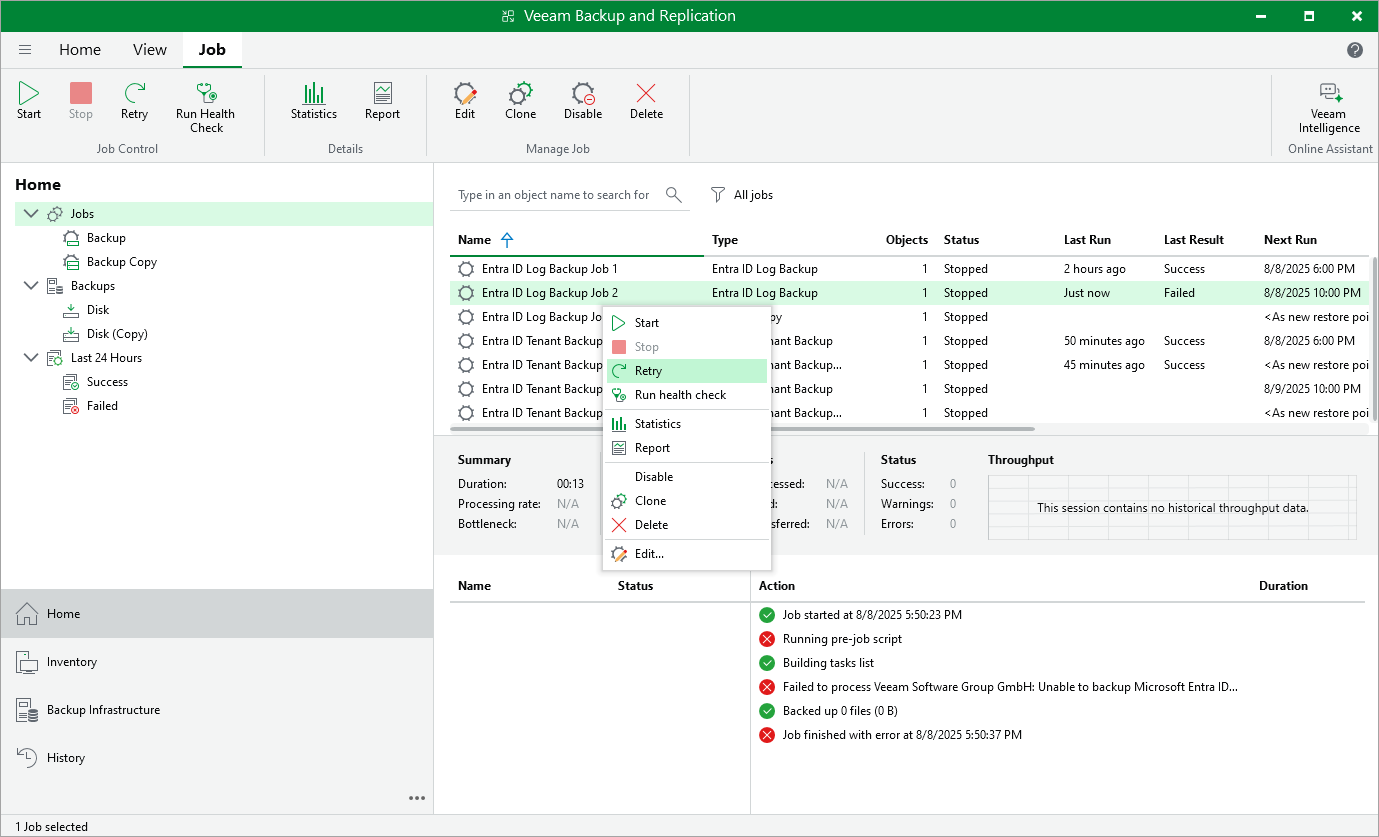This screenshot has height=837, width=1379.
Task: Open the Report ribbon button
Action: pyautogui.click(x=382, y=101)
